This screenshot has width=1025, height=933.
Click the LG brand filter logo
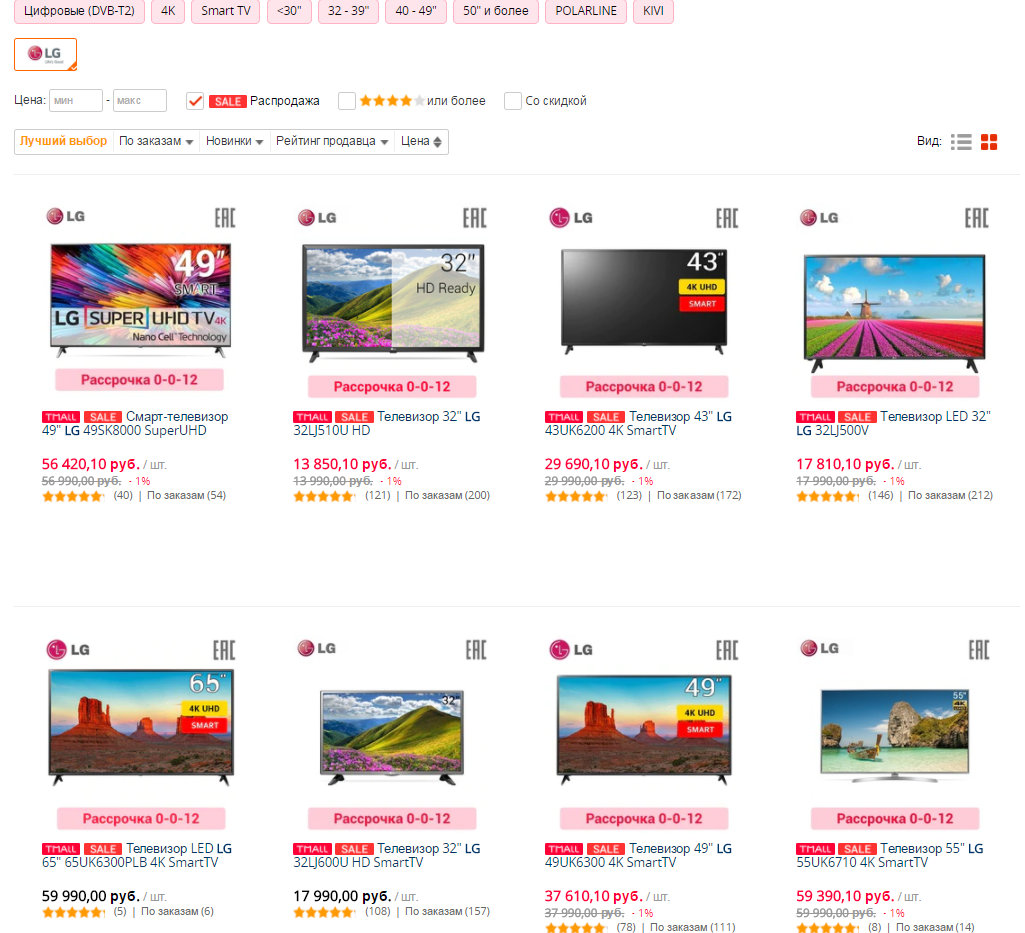[45, 54]
